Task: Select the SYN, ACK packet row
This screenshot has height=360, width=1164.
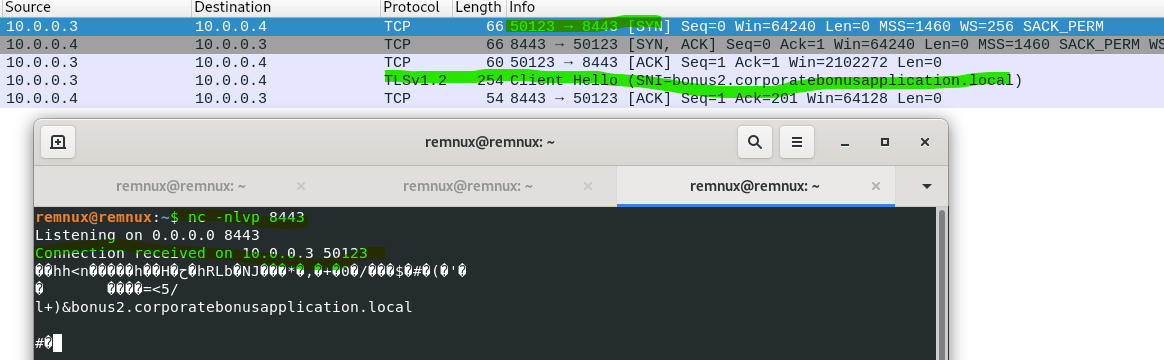Action: 582,45
